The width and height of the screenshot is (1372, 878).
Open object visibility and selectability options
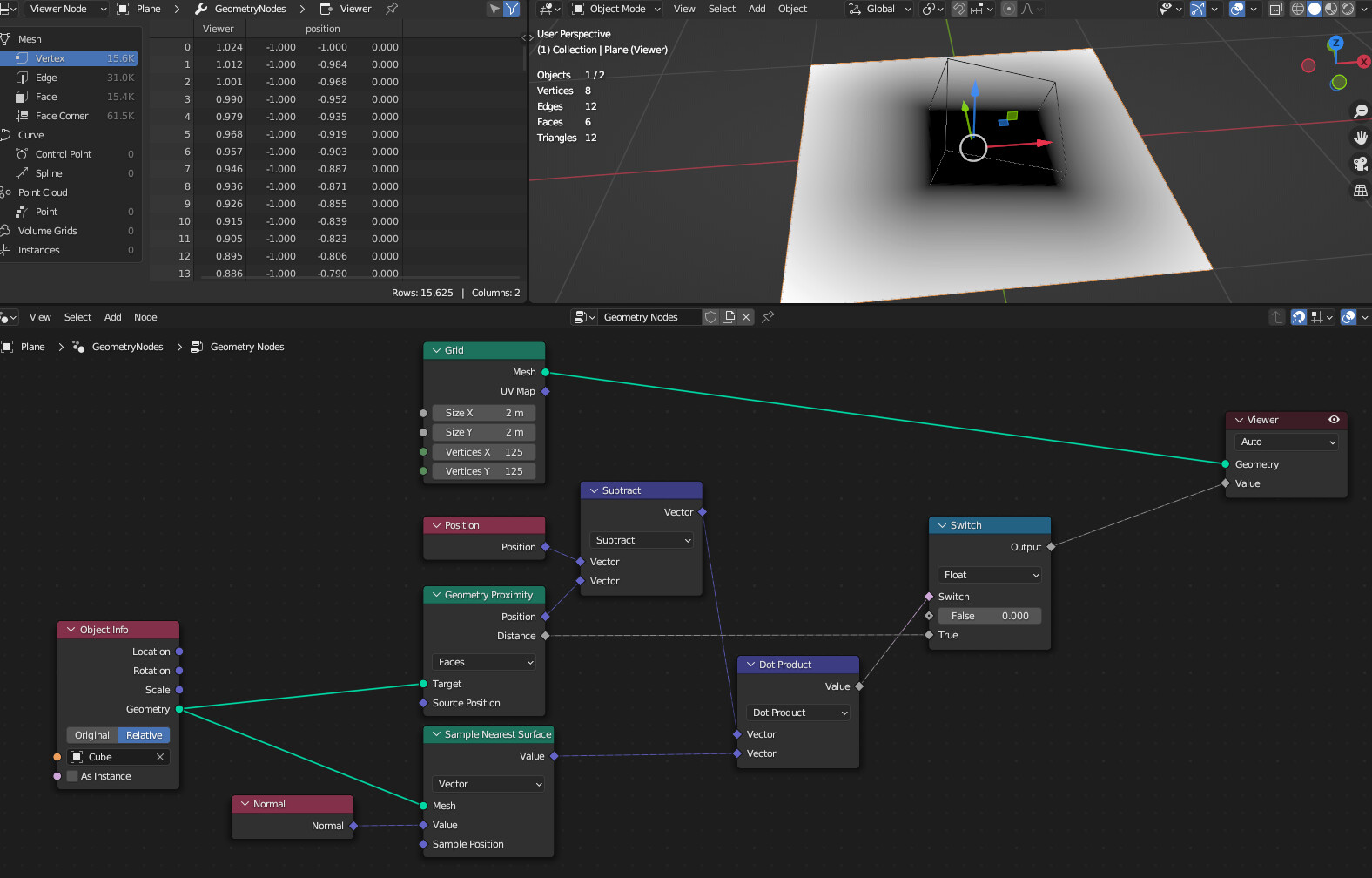tap(1170, 9)
